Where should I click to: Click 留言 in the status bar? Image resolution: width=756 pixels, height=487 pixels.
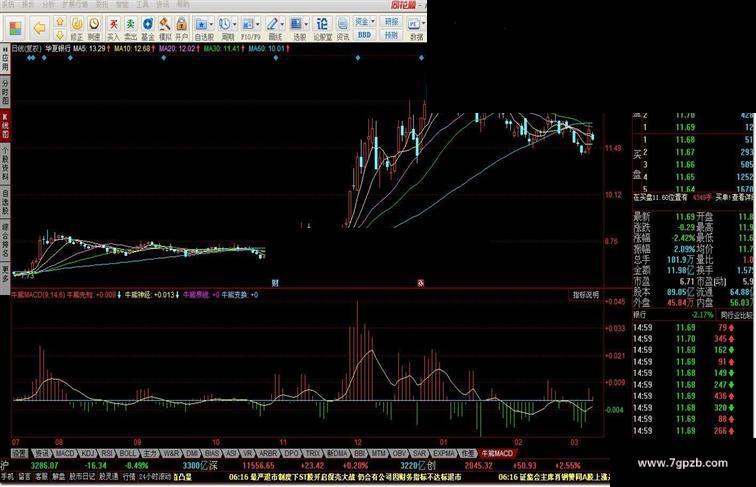coord(25,477)
